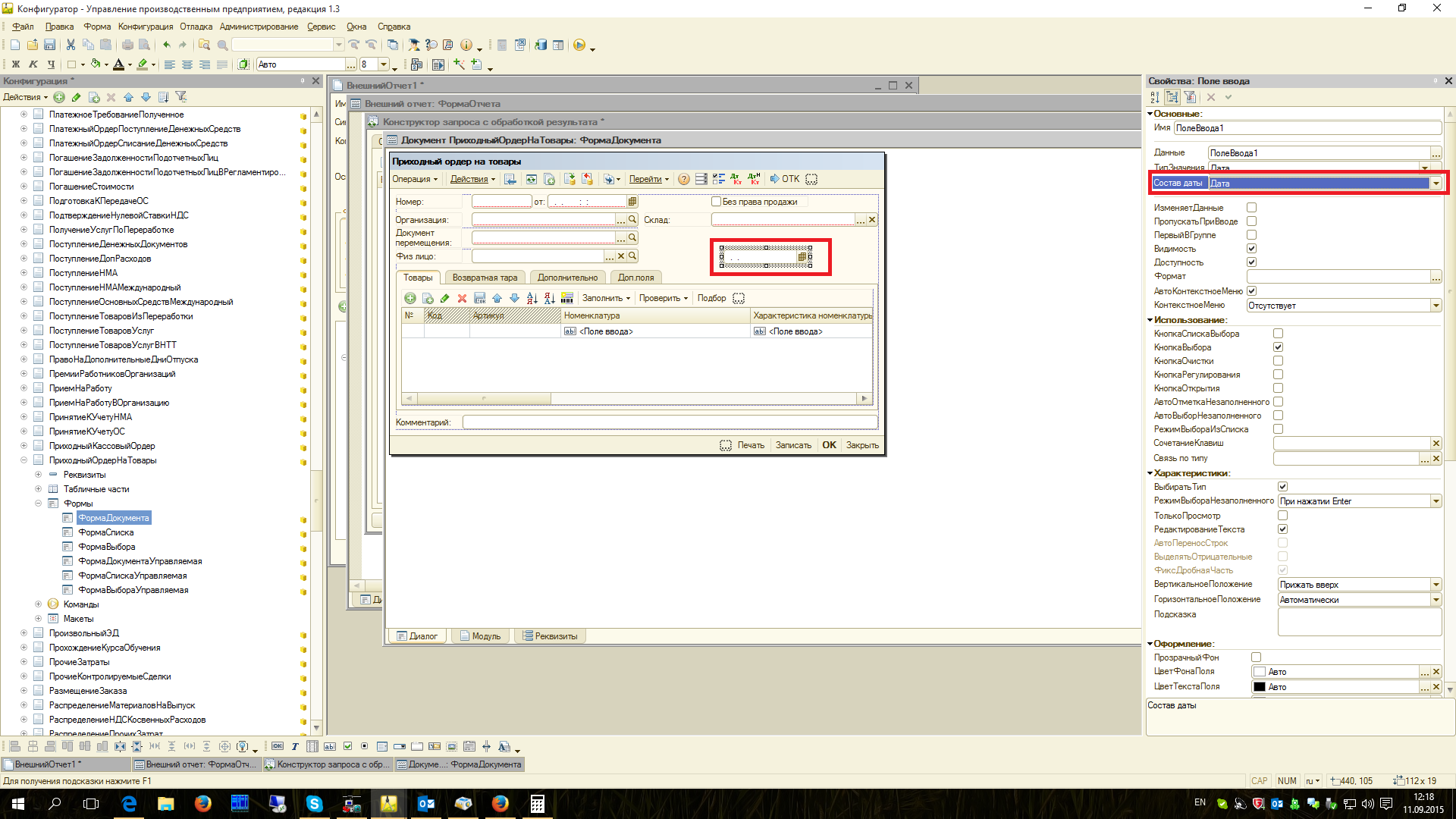Open the Сервис menu
The height and width of the screenshot is (819, 1456).
pyautogui.click(x=321, y=27)
